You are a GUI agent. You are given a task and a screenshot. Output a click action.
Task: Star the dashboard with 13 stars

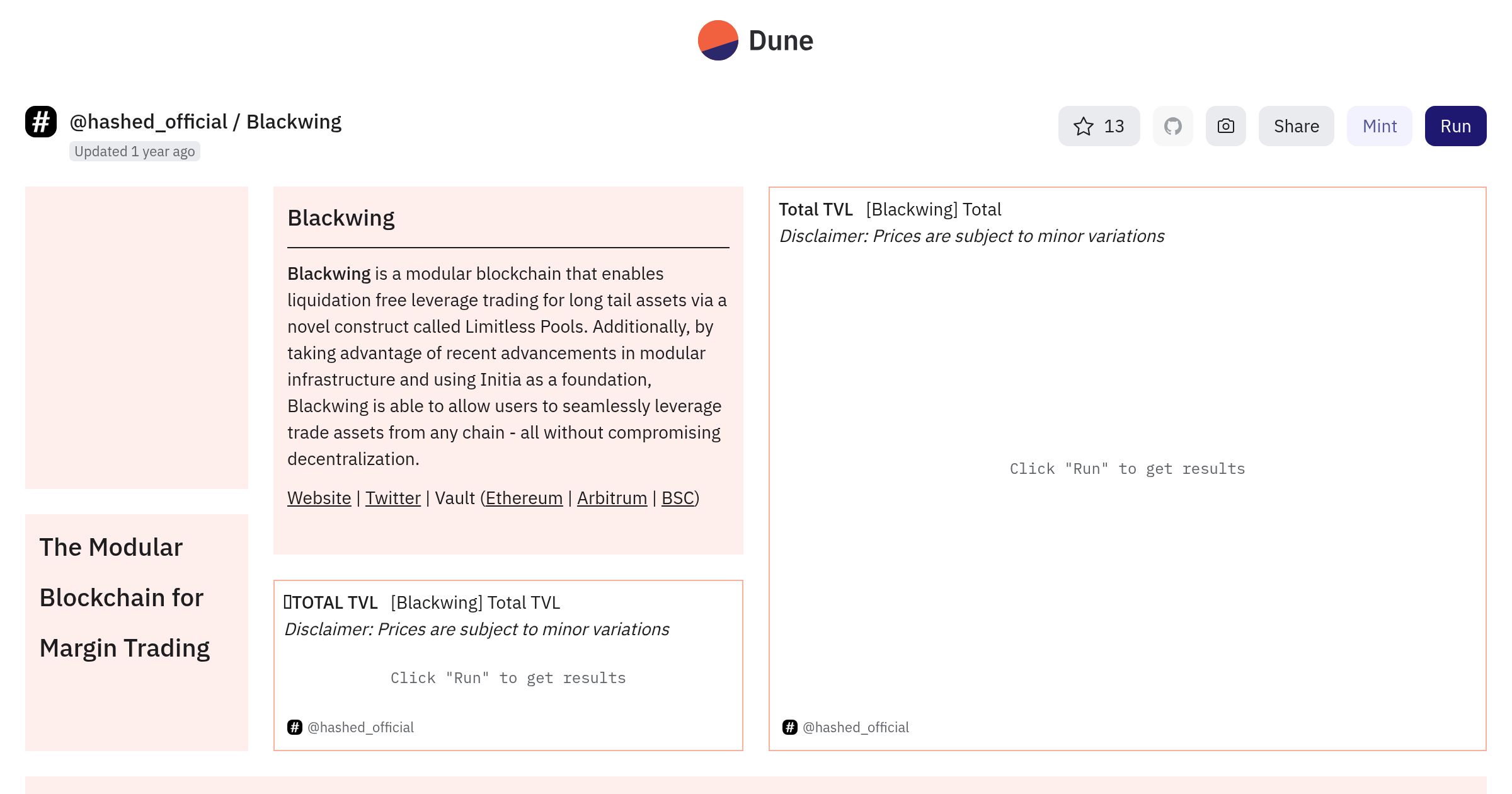[x=1099, y=126]
